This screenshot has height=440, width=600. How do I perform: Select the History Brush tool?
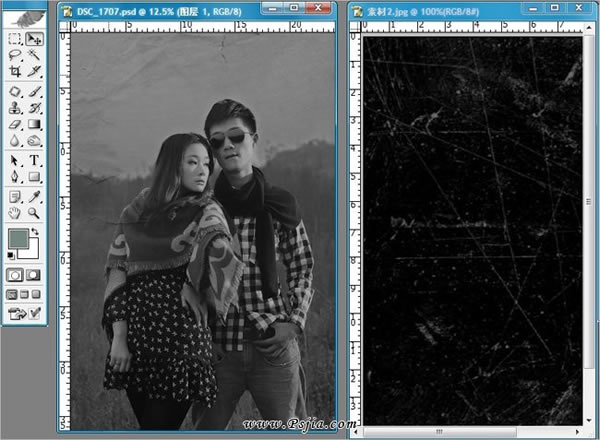34,108
